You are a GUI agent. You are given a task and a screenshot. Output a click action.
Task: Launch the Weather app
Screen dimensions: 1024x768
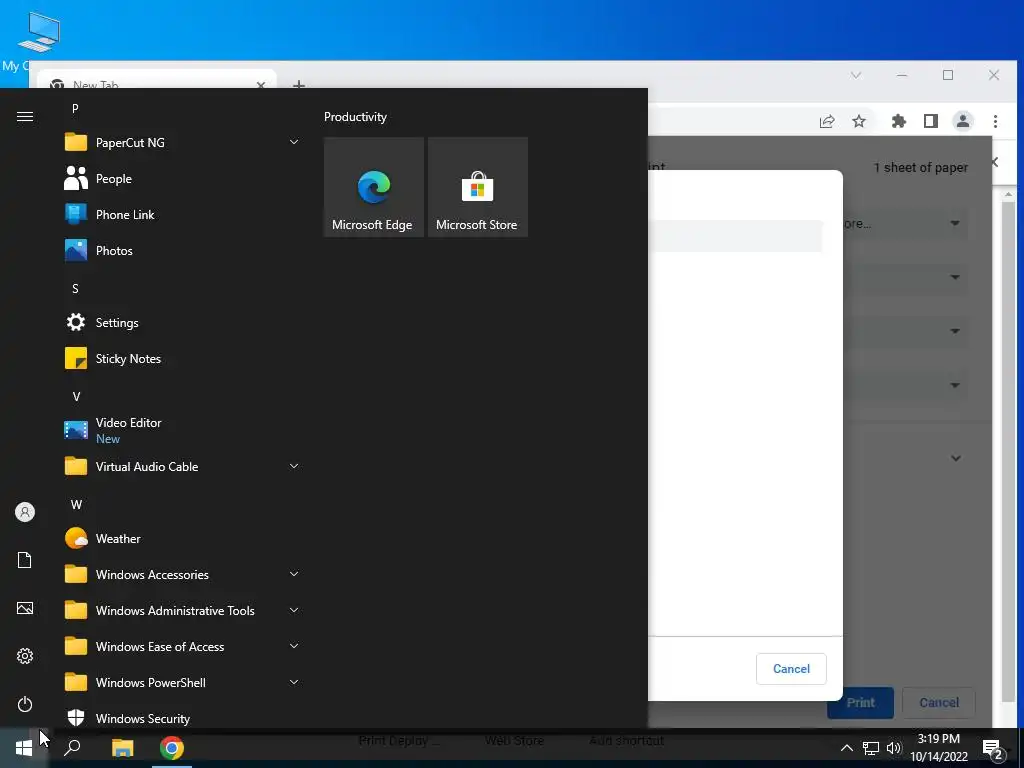point(182,539)
